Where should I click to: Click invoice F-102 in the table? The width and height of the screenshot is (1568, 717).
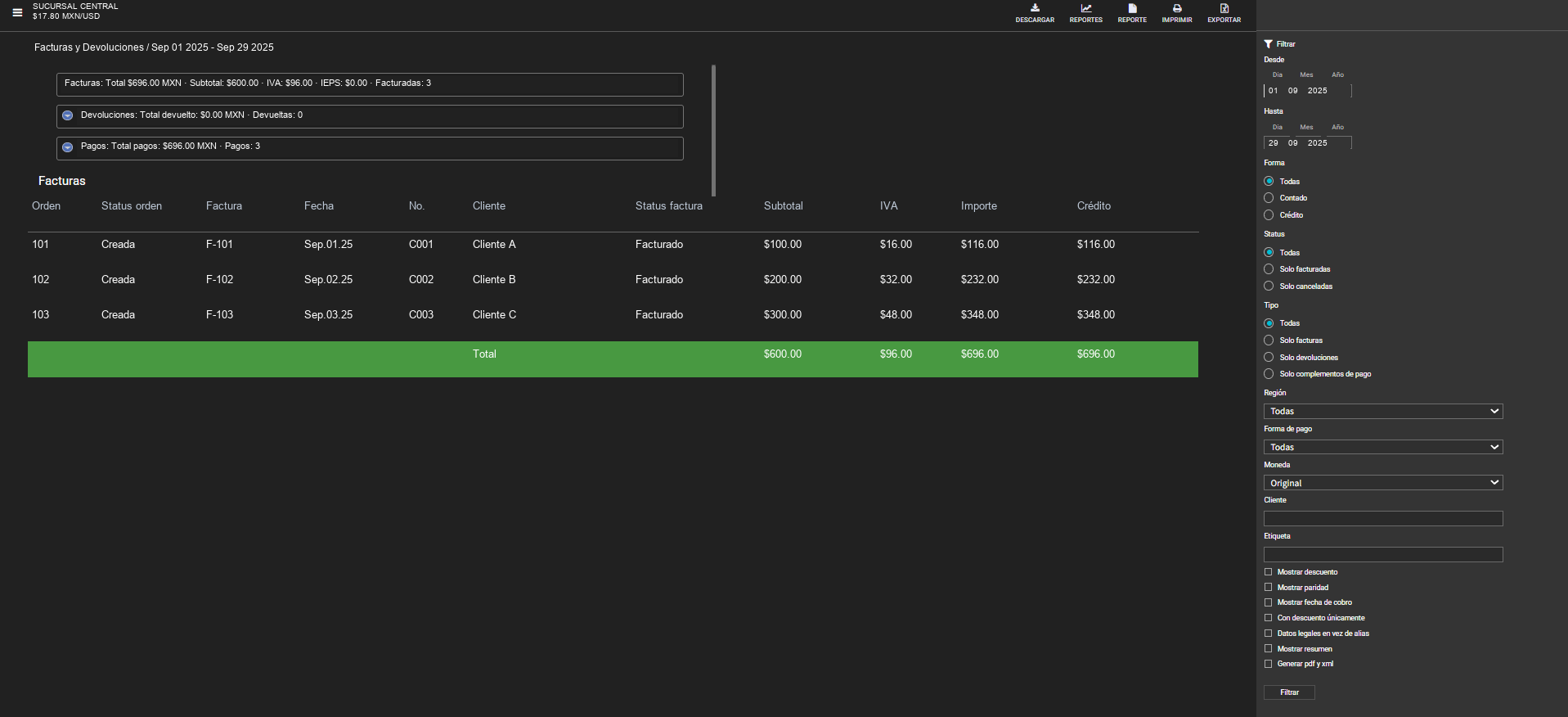(219, 280)
